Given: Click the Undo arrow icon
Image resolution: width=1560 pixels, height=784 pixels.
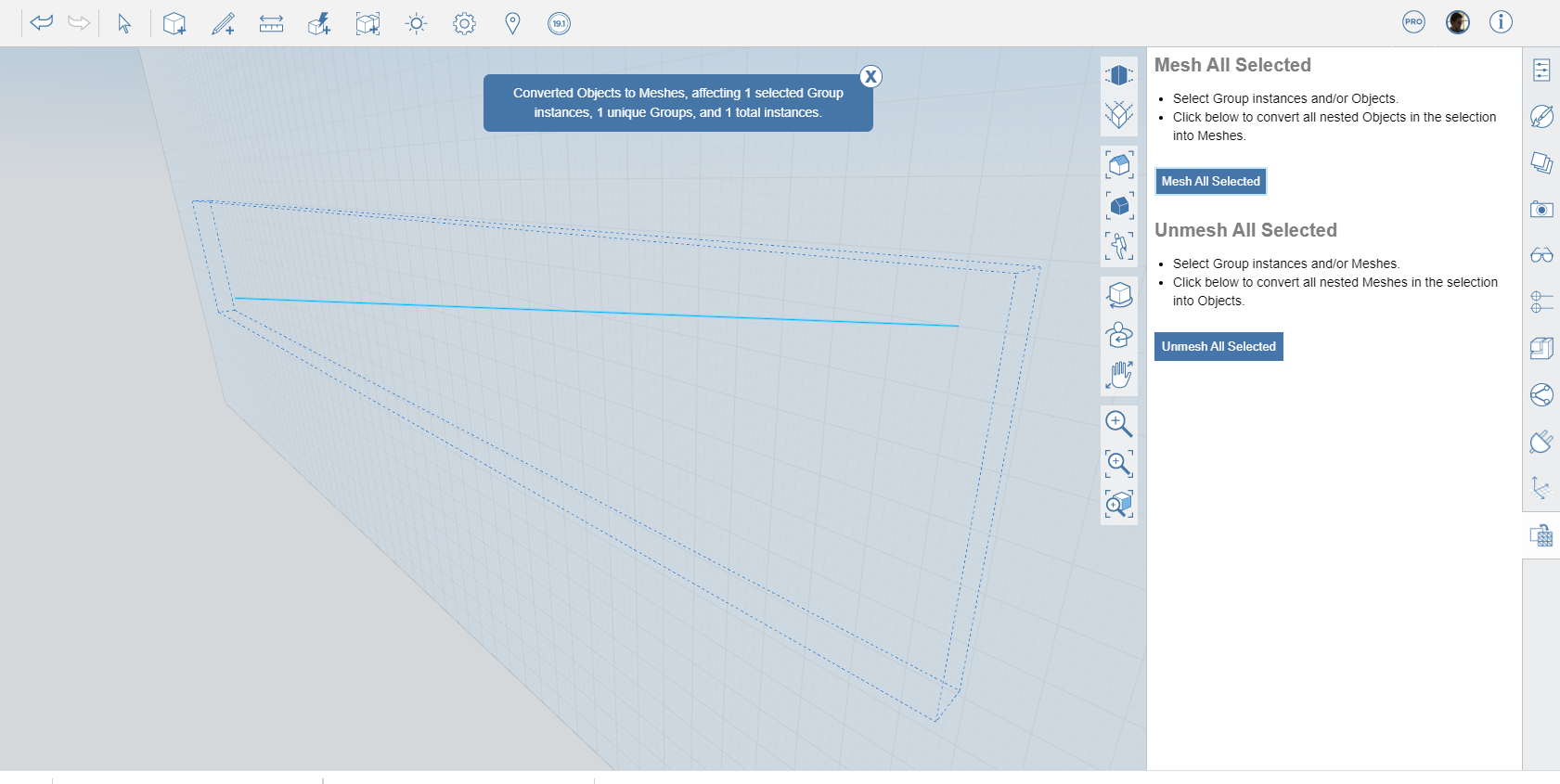Looking at the screenshot, I should (x=42, y=22).
